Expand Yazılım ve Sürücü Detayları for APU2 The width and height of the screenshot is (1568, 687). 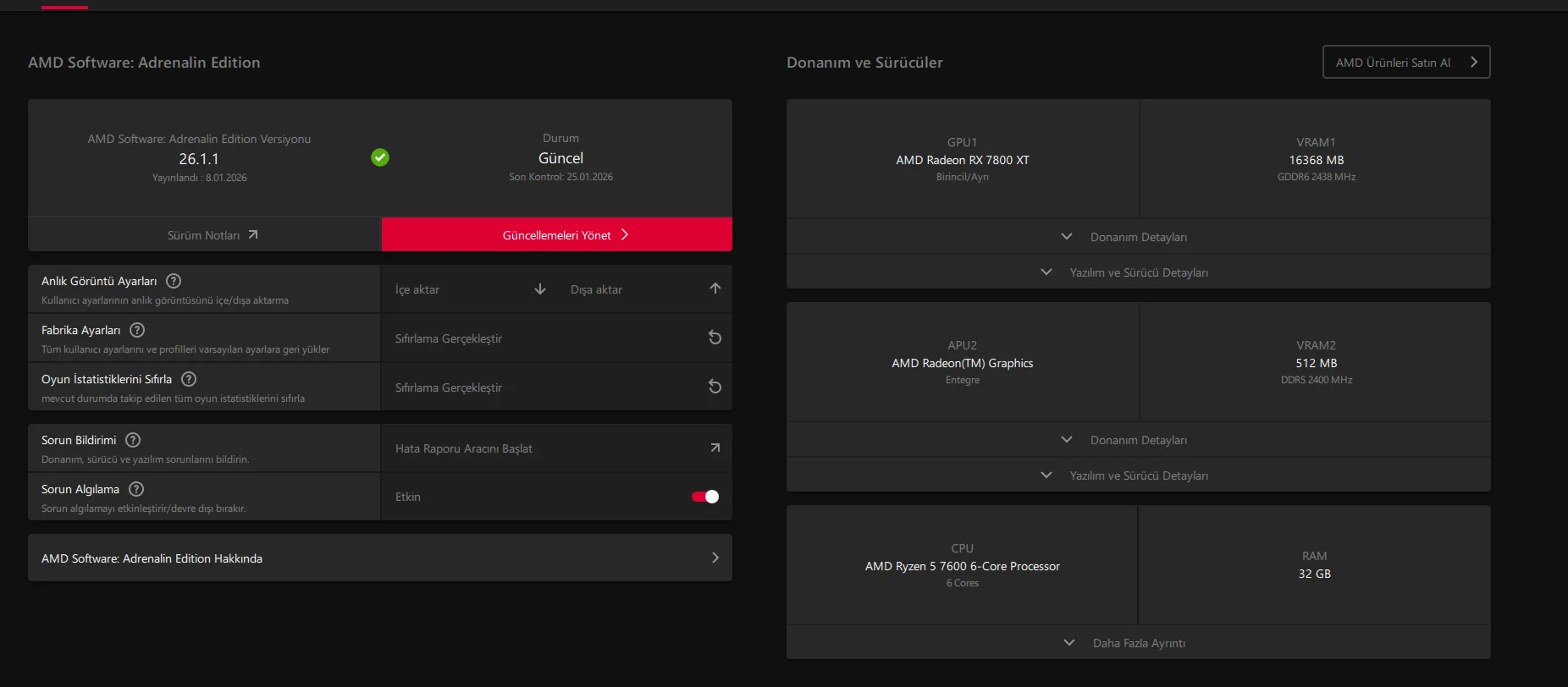(1139, 475)
